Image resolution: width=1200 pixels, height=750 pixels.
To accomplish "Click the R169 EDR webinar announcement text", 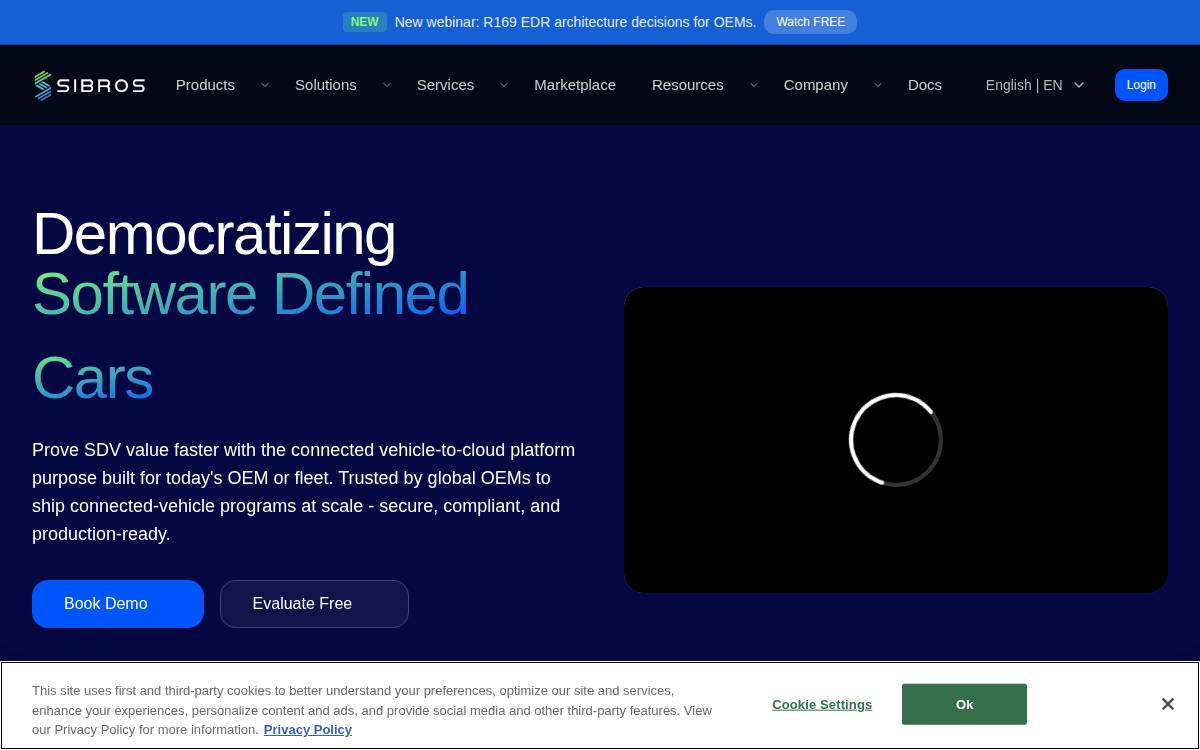I will (x=575, y=22).
